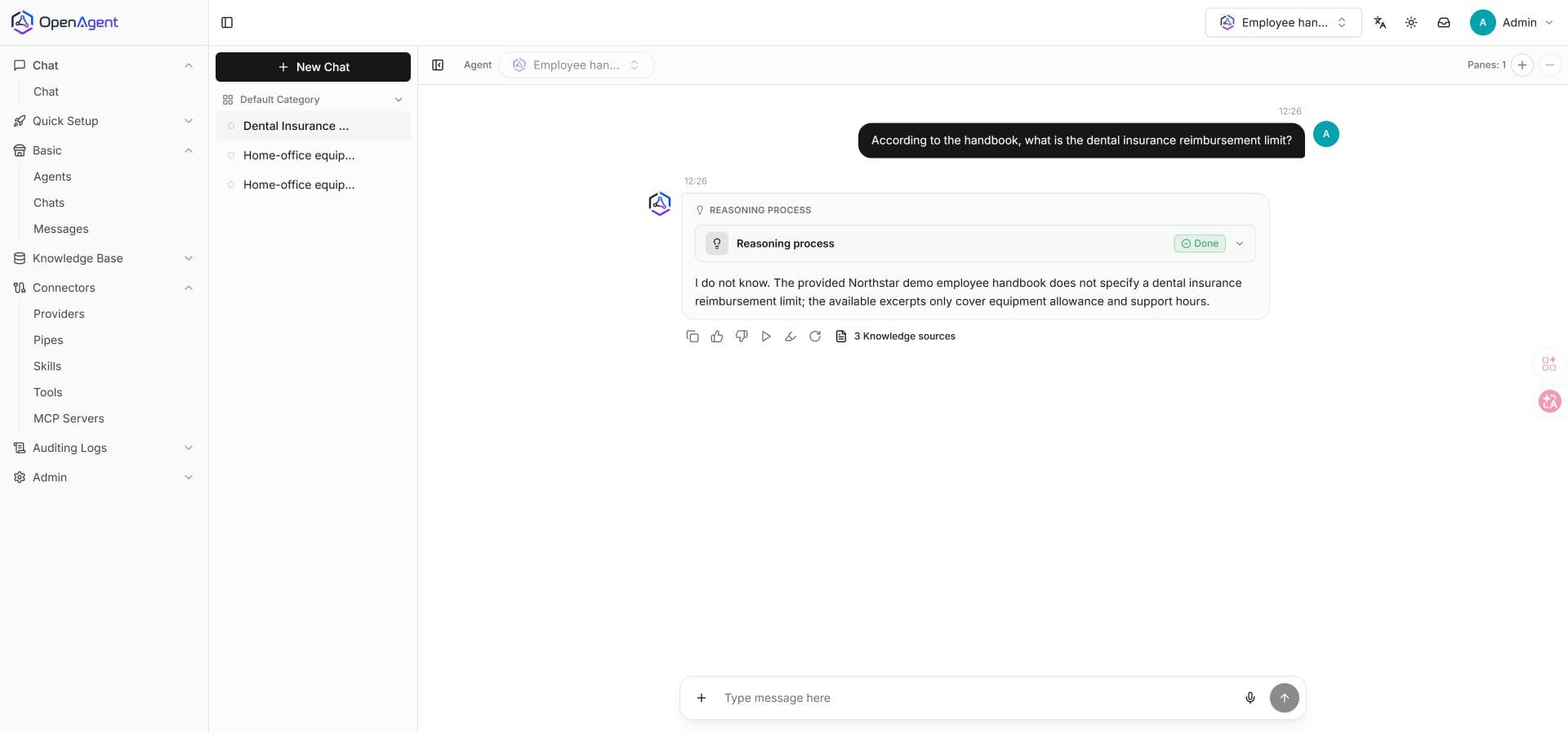Click the thumbs down icon

[742, 337]
